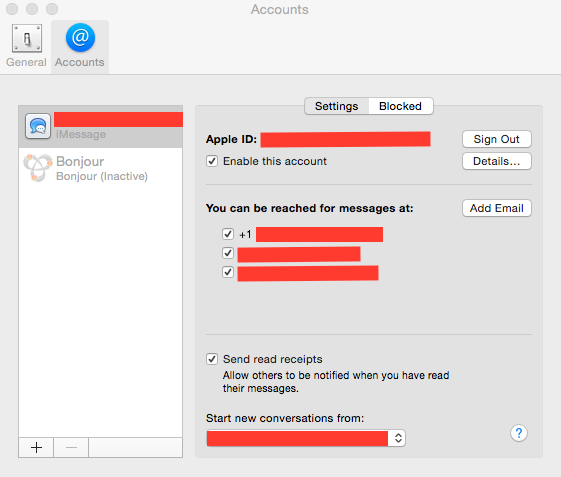Switch to the Blocked tab

click(401, 106)
